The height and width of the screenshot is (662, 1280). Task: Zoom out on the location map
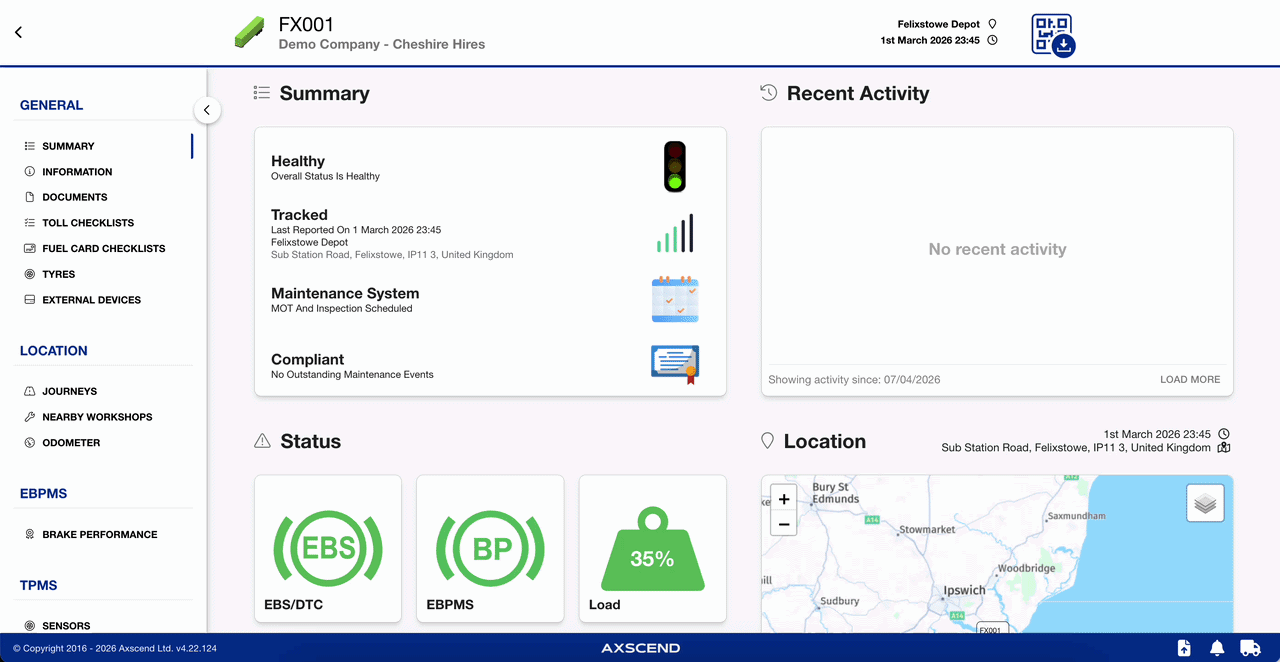coord(784,524)
